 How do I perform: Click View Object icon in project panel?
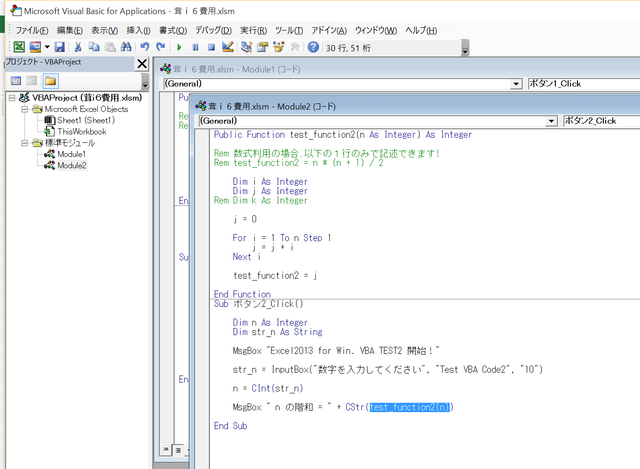click(32, 81)
